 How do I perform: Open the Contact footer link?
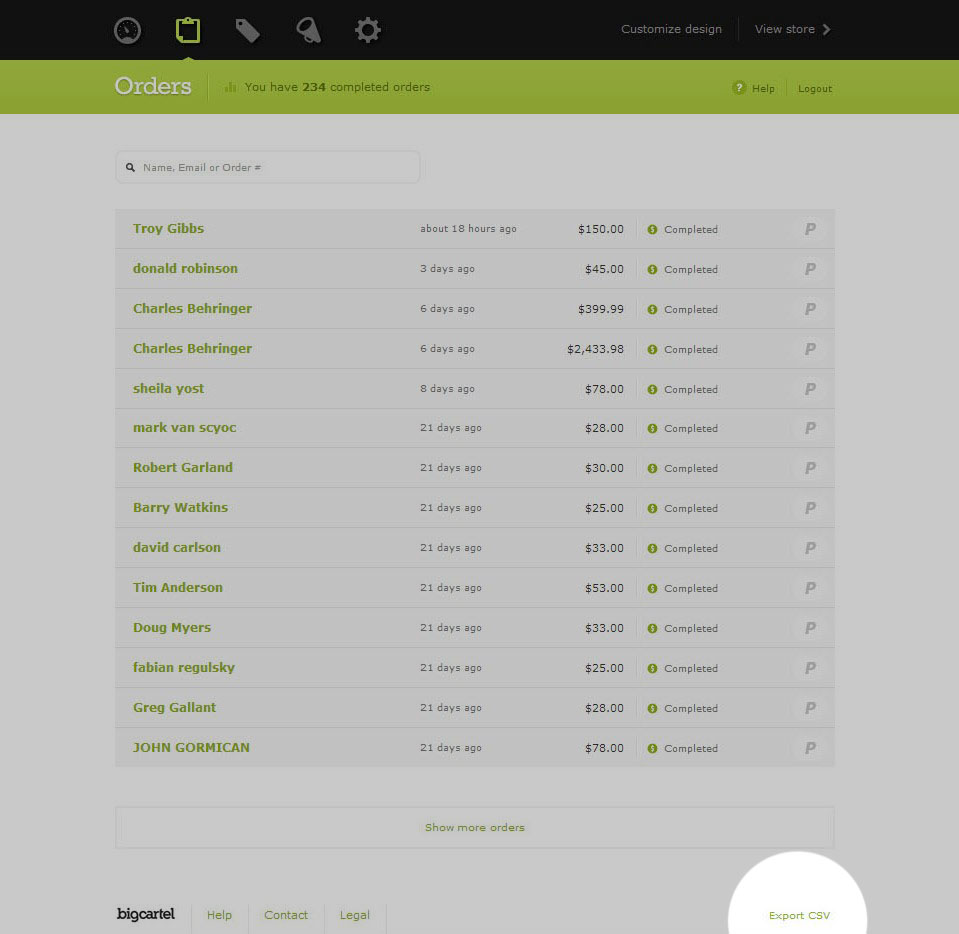[286, 915]
